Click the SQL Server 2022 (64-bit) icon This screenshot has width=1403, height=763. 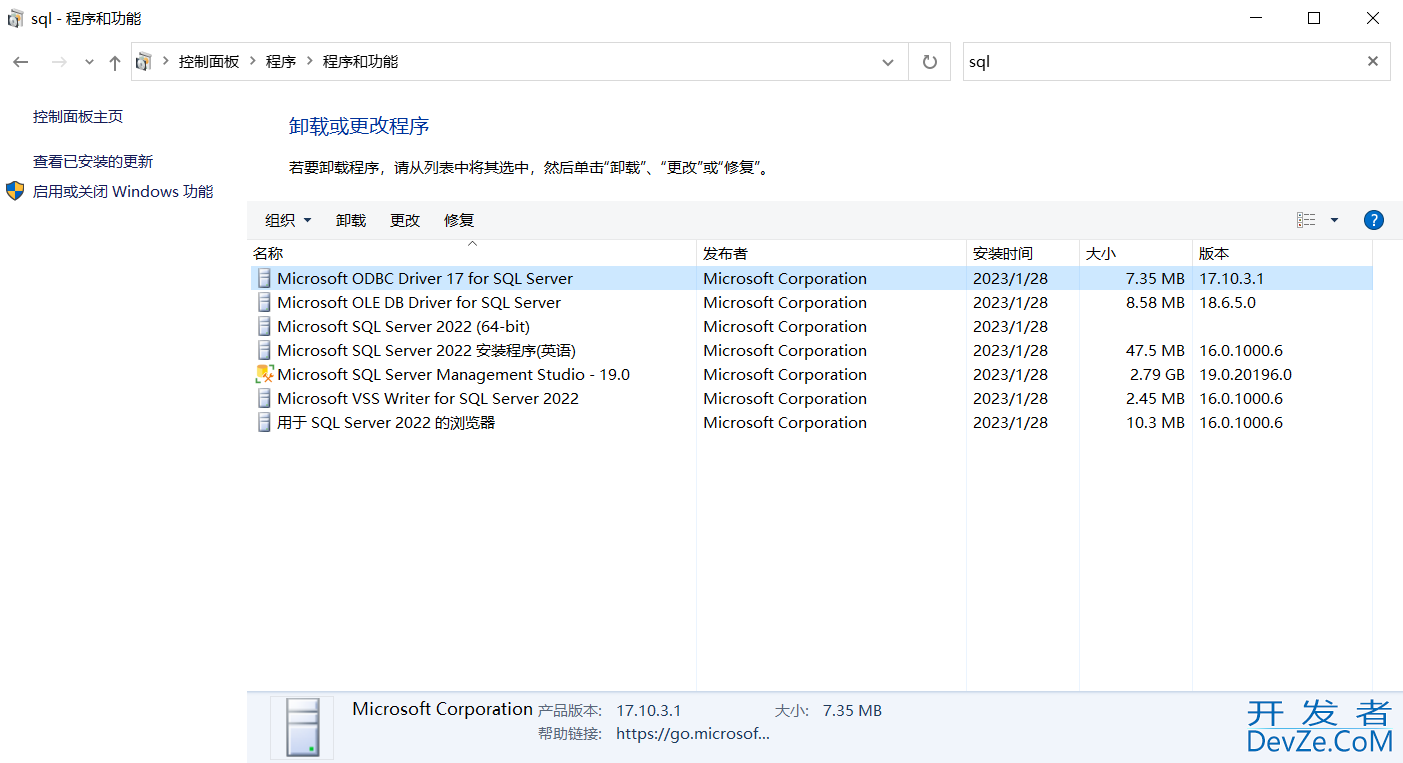pos(264,327)
